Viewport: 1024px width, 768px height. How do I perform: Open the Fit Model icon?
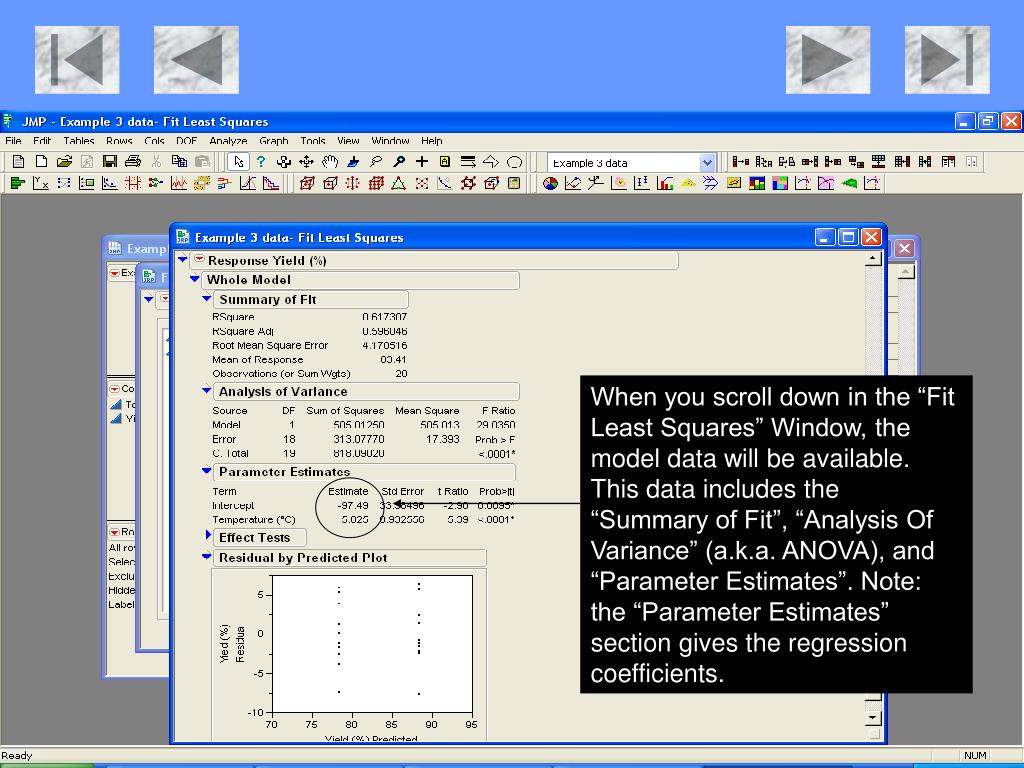63,184
